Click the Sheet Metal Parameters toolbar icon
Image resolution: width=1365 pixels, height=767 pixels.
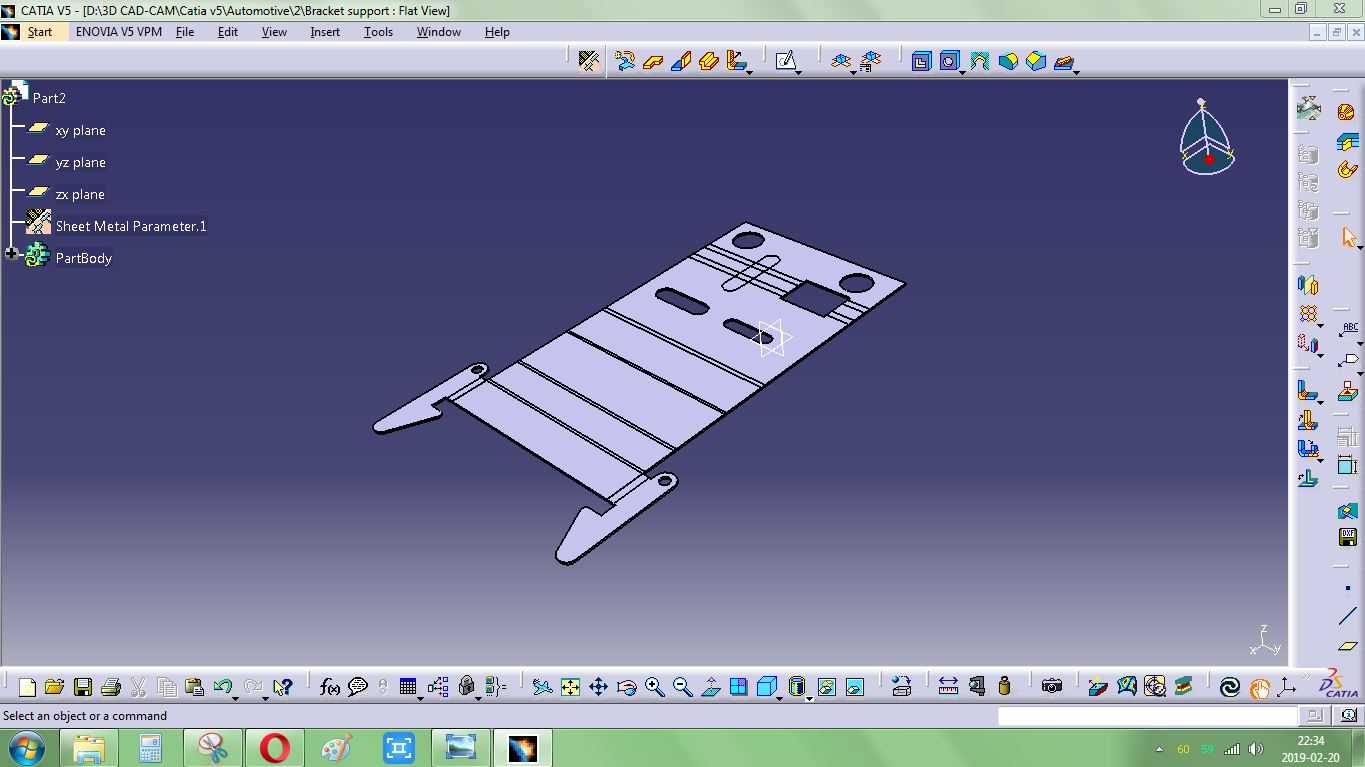click(589, 61)
